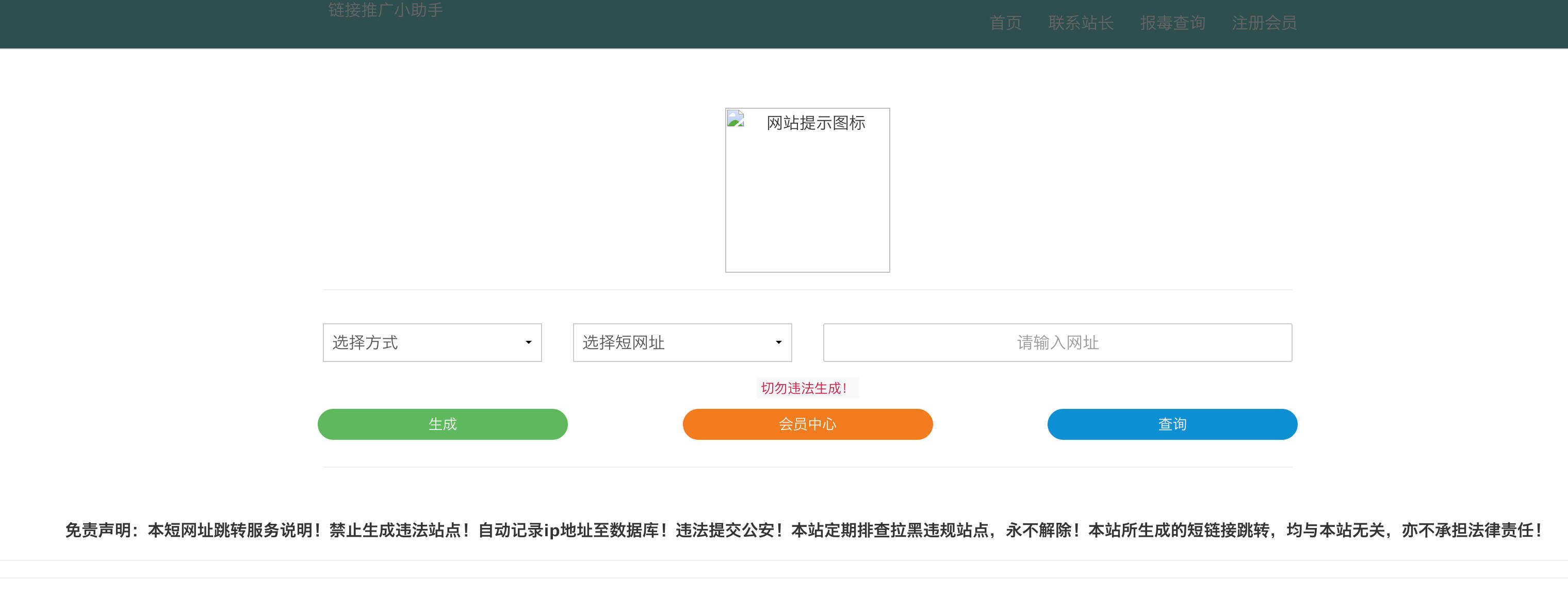The image size is (1568, 595).
Task: Click the blue 查询 button
Action: click(1172, 424)
